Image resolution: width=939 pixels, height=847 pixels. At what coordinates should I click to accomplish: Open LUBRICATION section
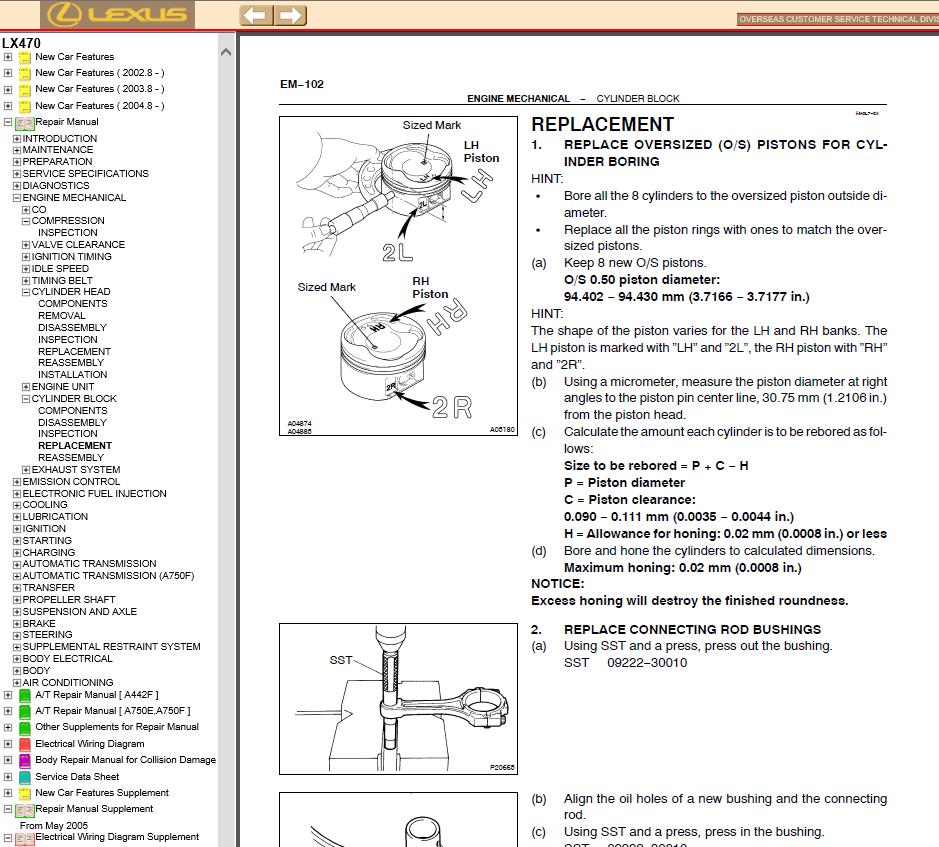pos(55,517)
